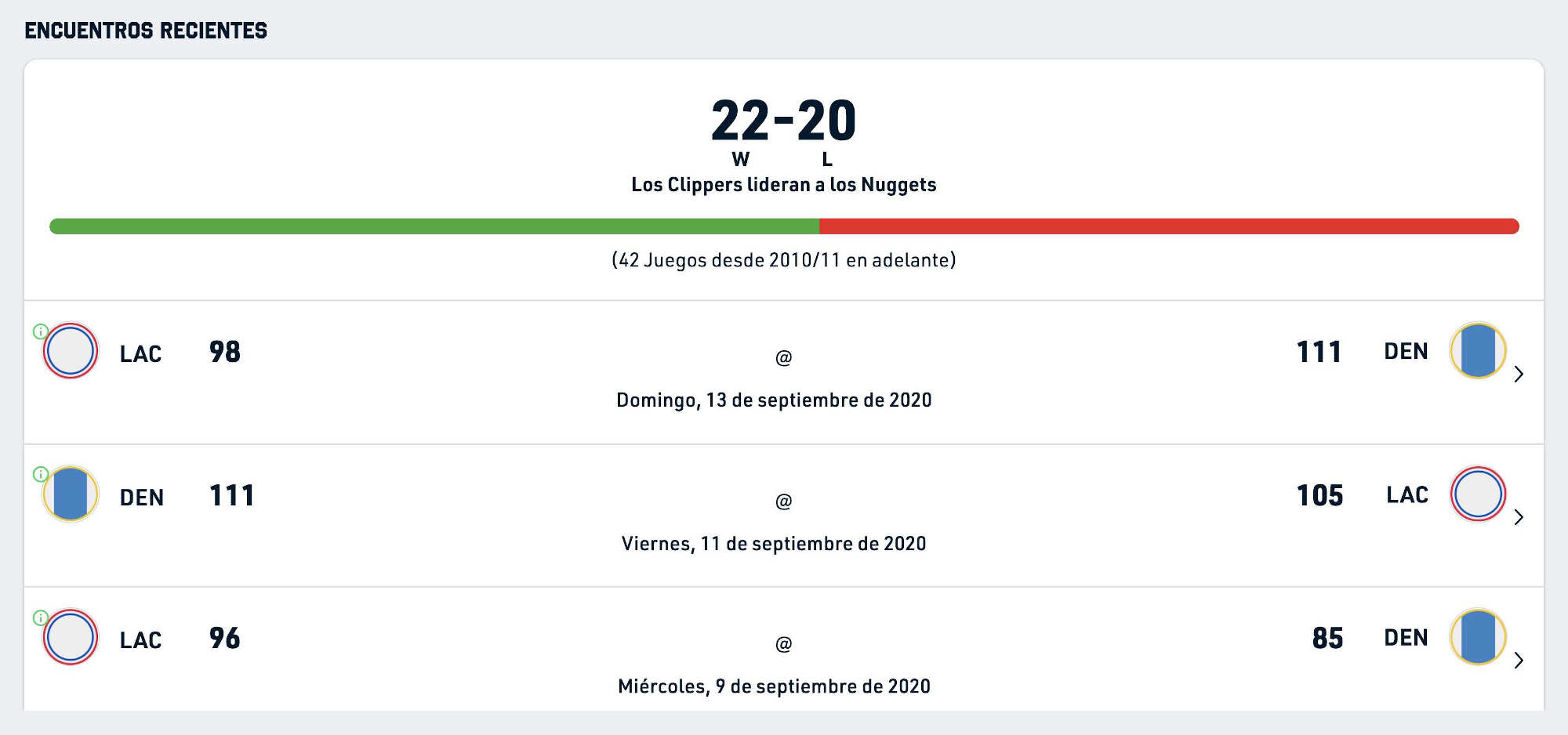Expand the September 11 game chevron arrow
Image resolution: width=1568 pixels, height=735 pixels.
1519,517
